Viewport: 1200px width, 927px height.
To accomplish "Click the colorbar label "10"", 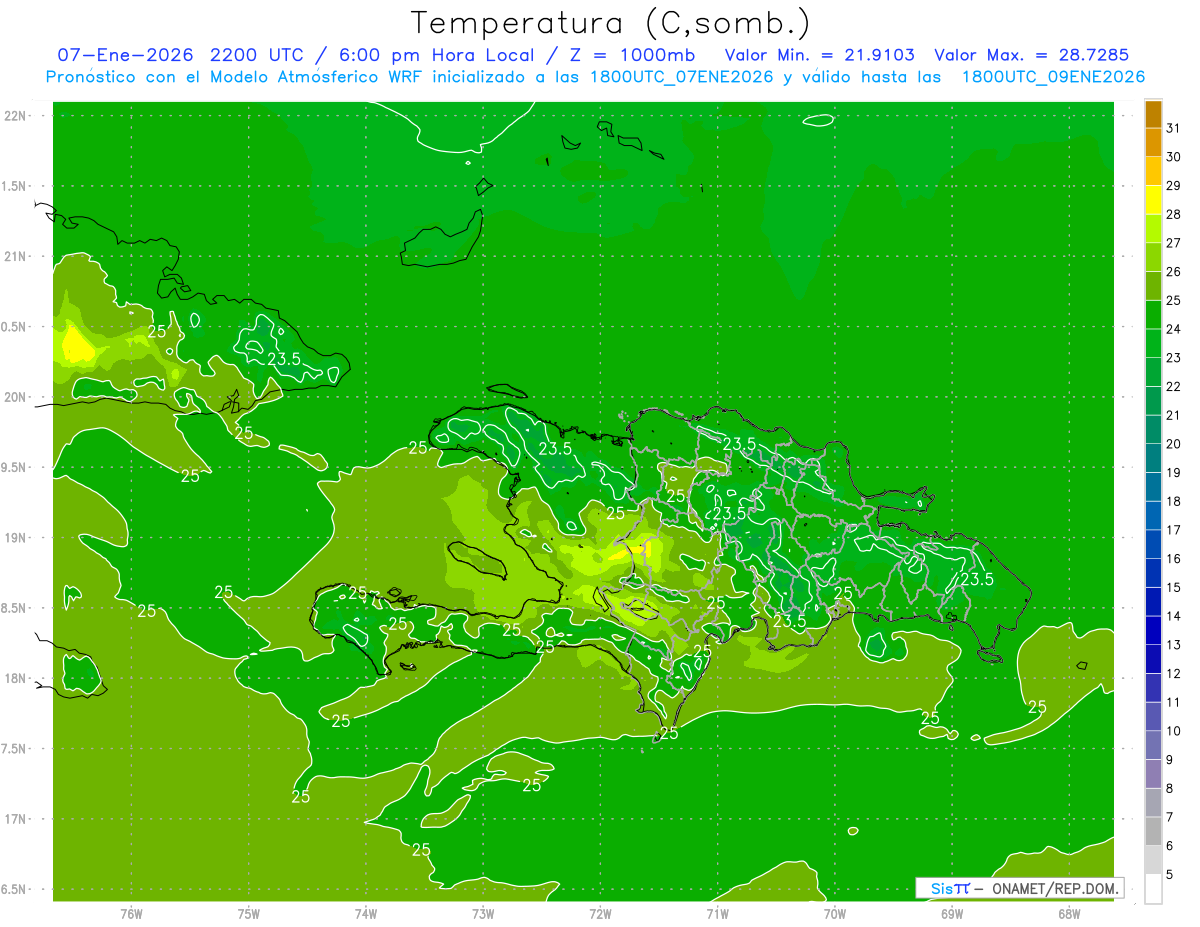I will (1174, 731).
